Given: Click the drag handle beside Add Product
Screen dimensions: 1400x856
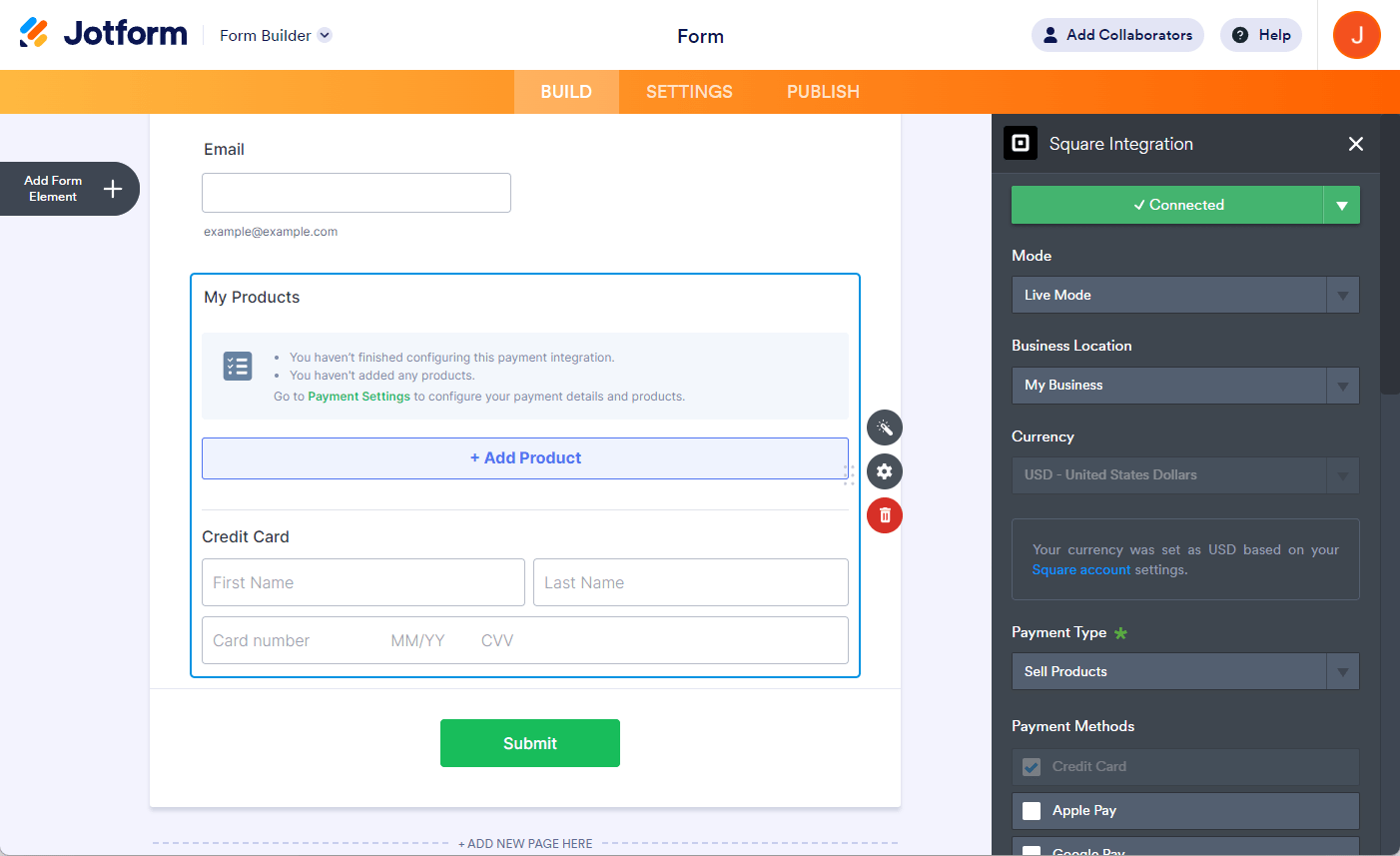Looking at the screenshot, I should pos(849,475).
